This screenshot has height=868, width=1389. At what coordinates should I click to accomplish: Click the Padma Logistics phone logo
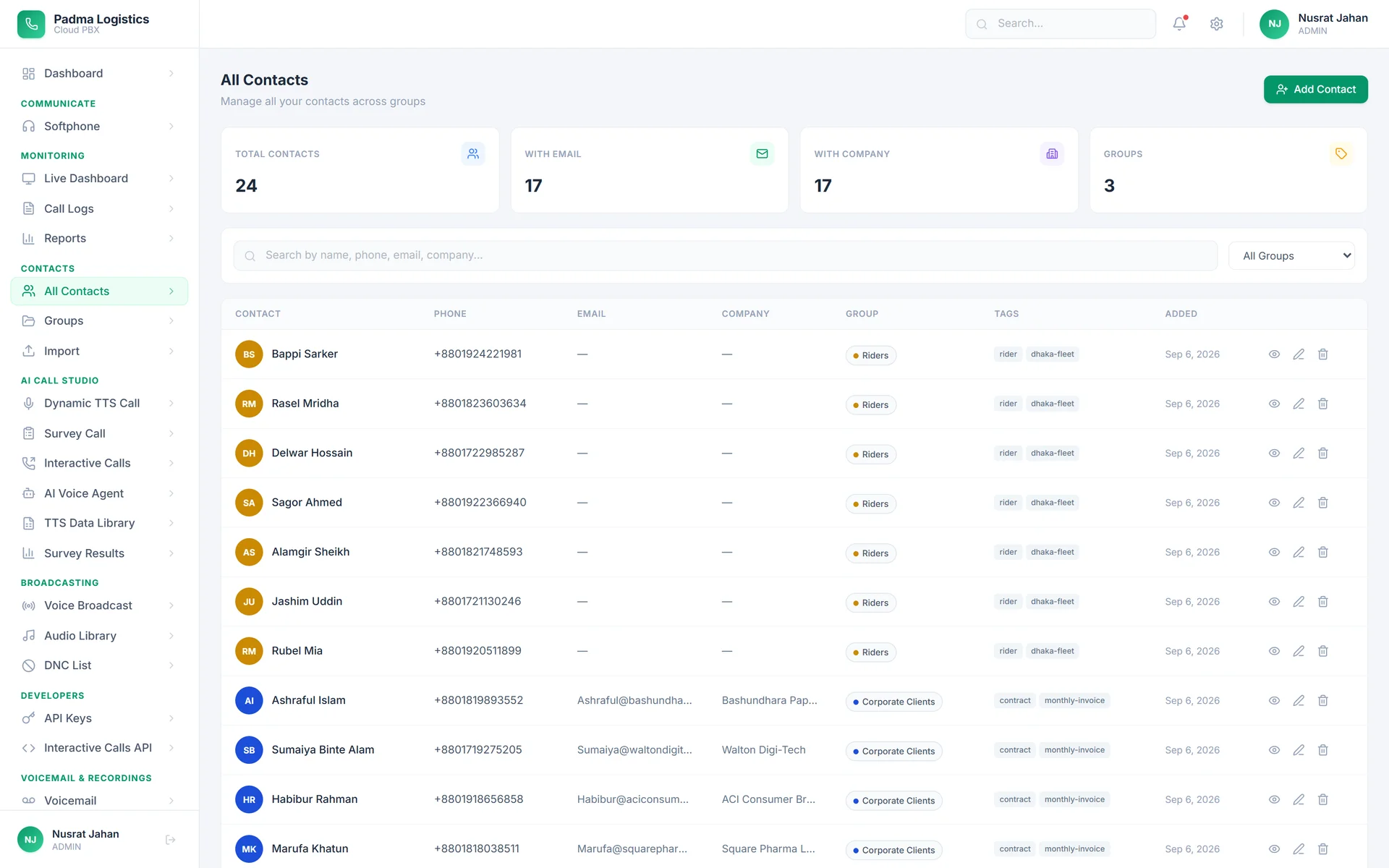pos(31,24)
